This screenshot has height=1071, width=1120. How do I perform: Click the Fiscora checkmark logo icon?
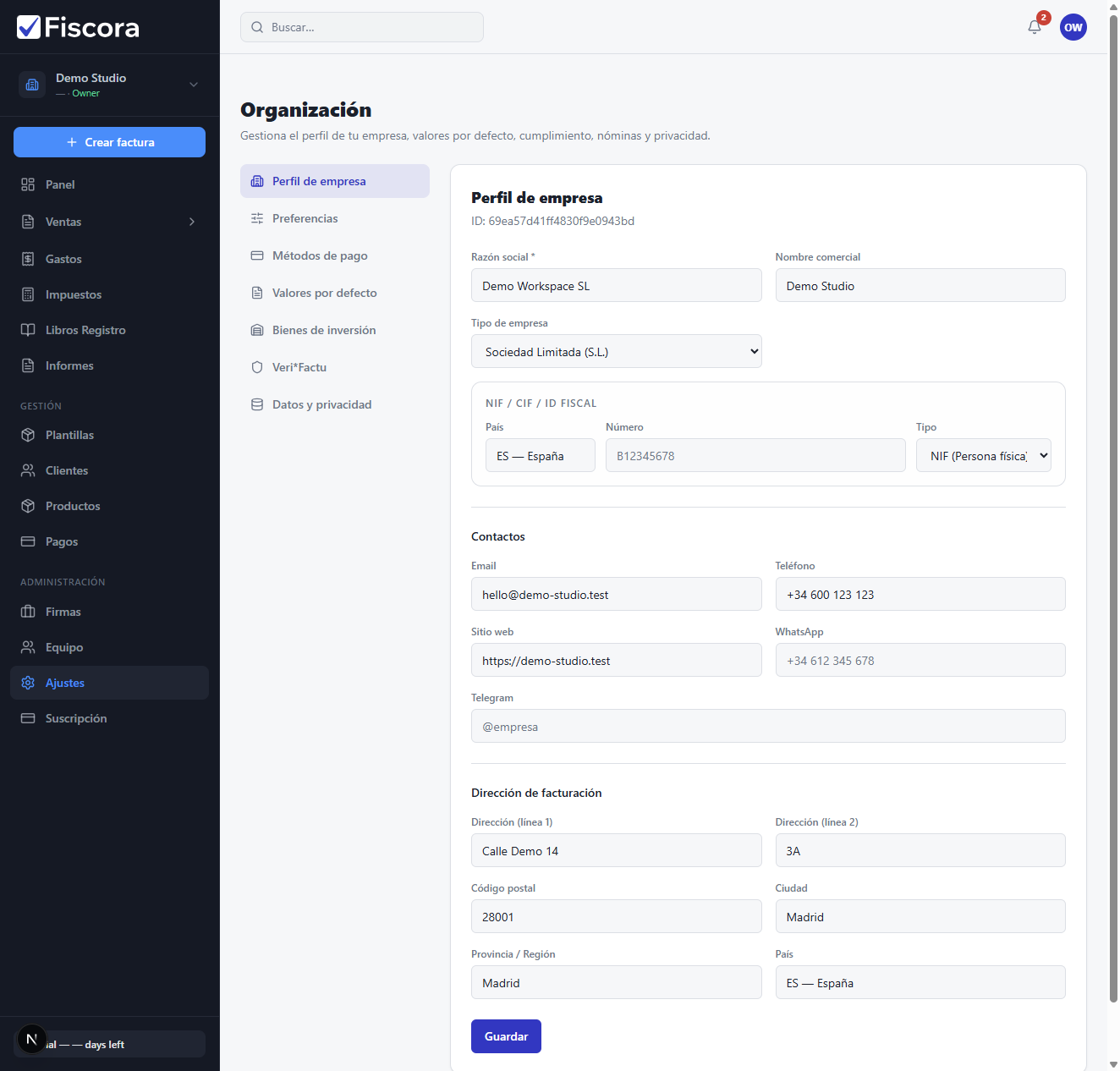point(29,27)
